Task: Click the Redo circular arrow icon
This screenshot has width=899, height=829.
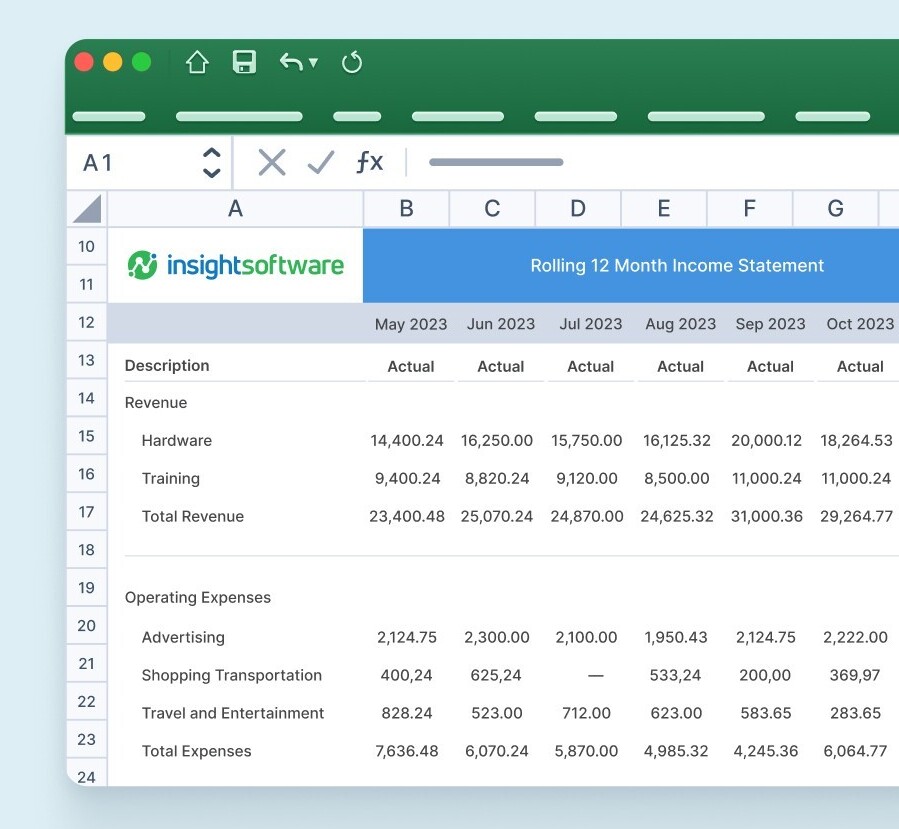Action: [x=351, y=63]
